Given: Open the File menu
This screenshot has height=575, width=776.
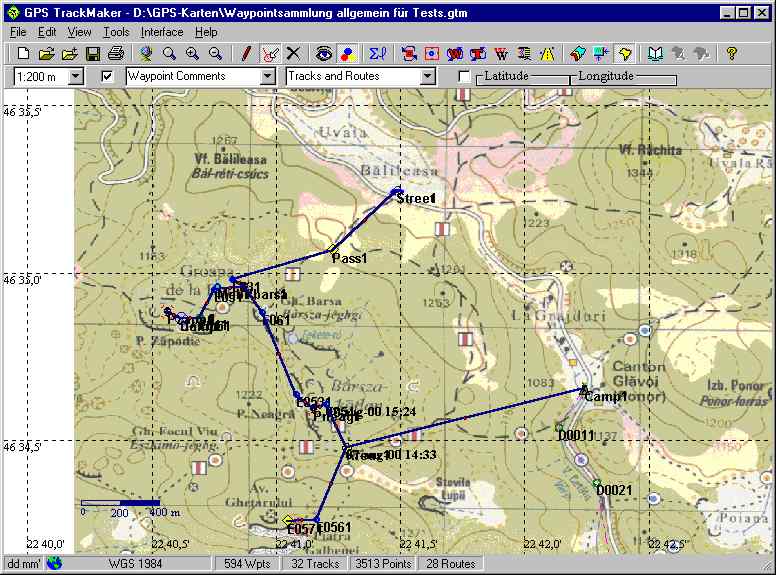Looking at the screenshot, I should click(x=18, y=32).
